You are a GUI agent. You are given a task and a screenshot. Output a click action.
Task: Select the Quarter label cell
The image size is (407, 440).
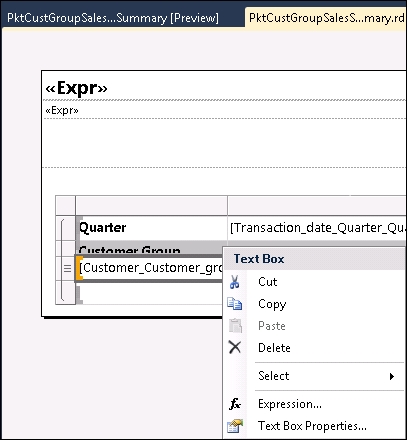[152, 228]
